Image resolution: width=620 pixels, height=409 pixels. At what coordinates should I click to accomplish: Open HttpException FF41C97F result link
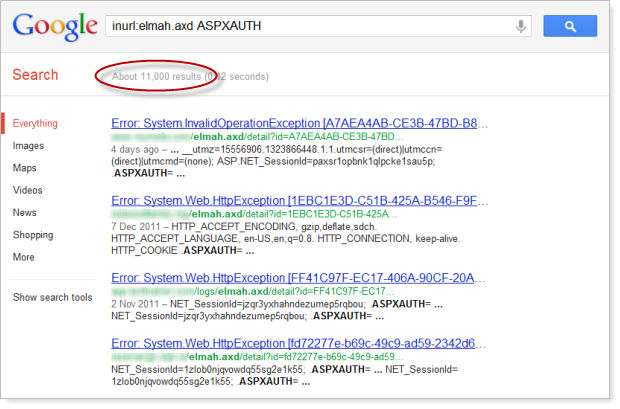[x=293, y=278]
